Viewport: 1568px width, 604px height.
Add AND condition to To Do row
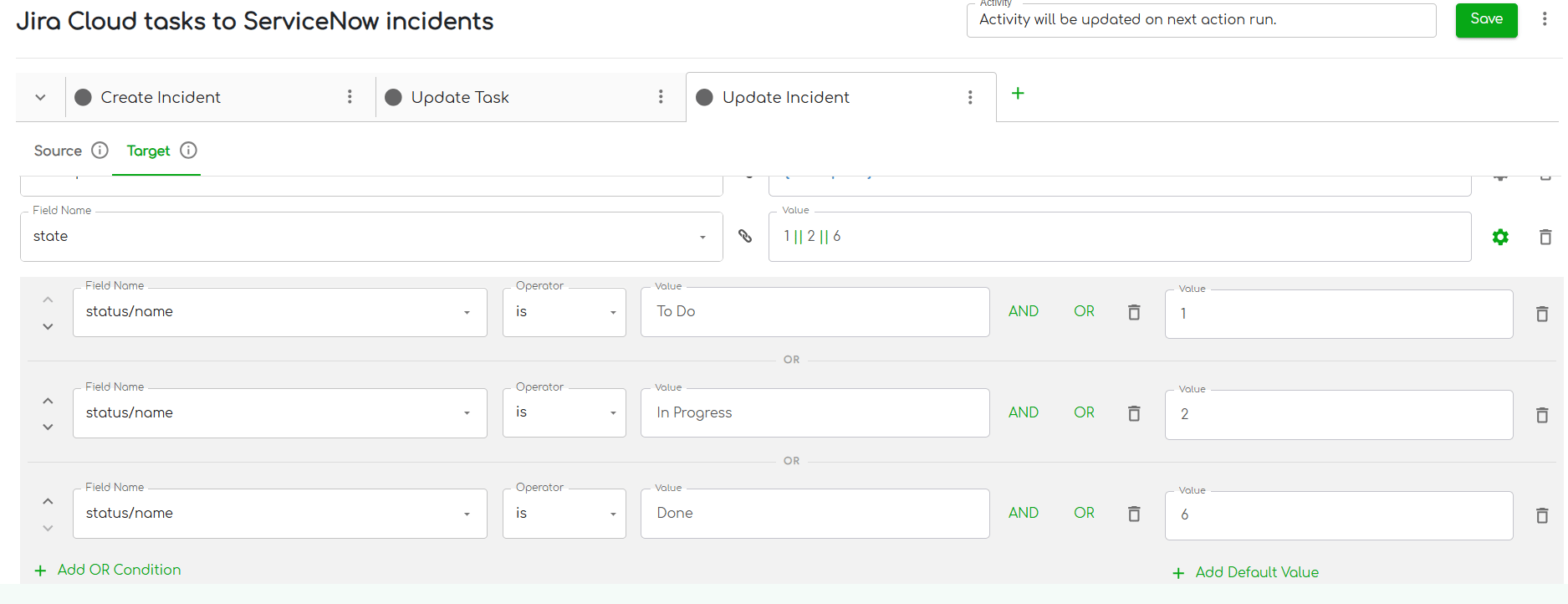pyautogui.click(x=1024, y=311)
